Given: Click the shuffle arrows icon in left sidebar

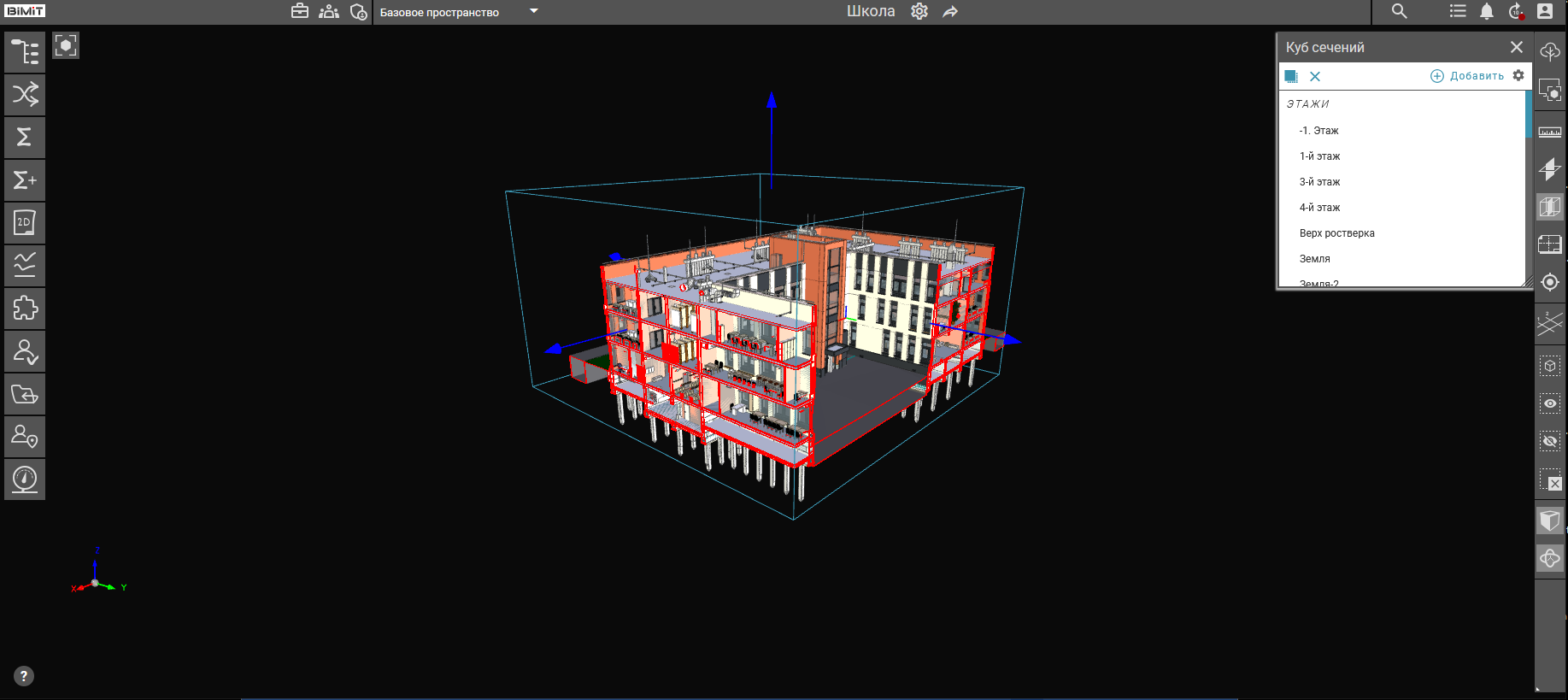Looking at the screenshot, I should click(x=25, y=95).
